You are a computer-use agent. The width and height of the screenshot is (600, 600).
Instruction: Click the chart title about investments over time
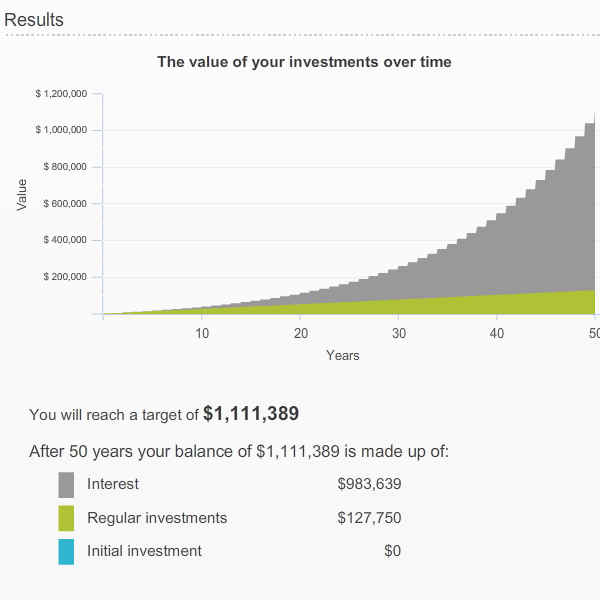coord(304,62)
